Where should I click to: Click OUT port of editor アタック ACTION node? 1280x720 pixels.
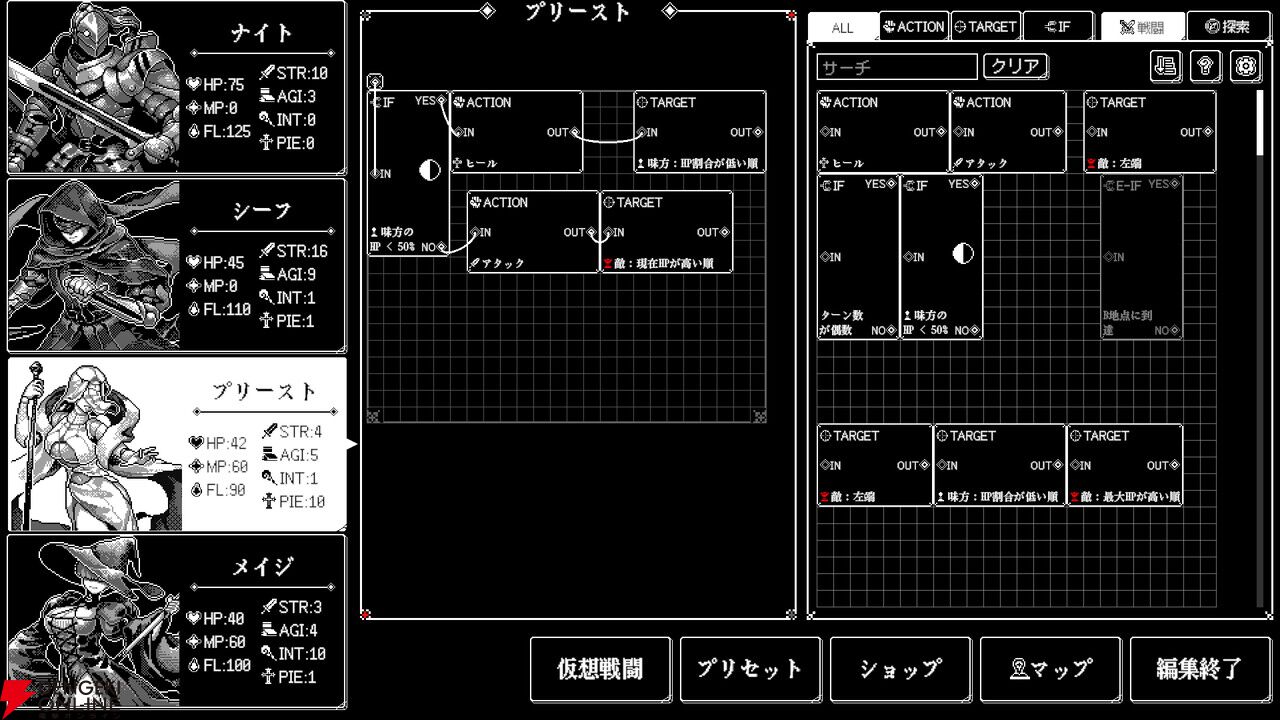[591, 232]
